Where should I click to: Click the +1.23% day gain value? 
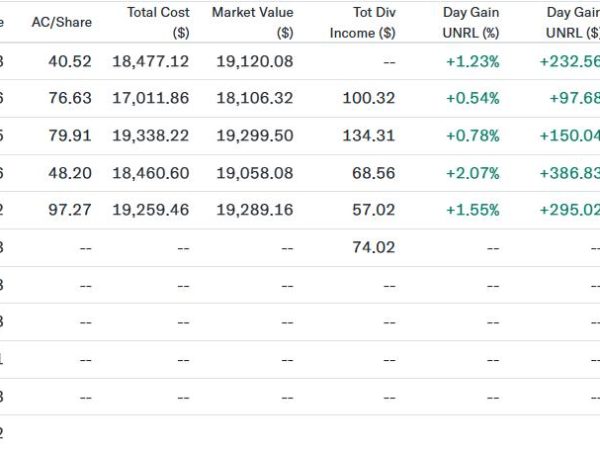click(x=473, y=61)
